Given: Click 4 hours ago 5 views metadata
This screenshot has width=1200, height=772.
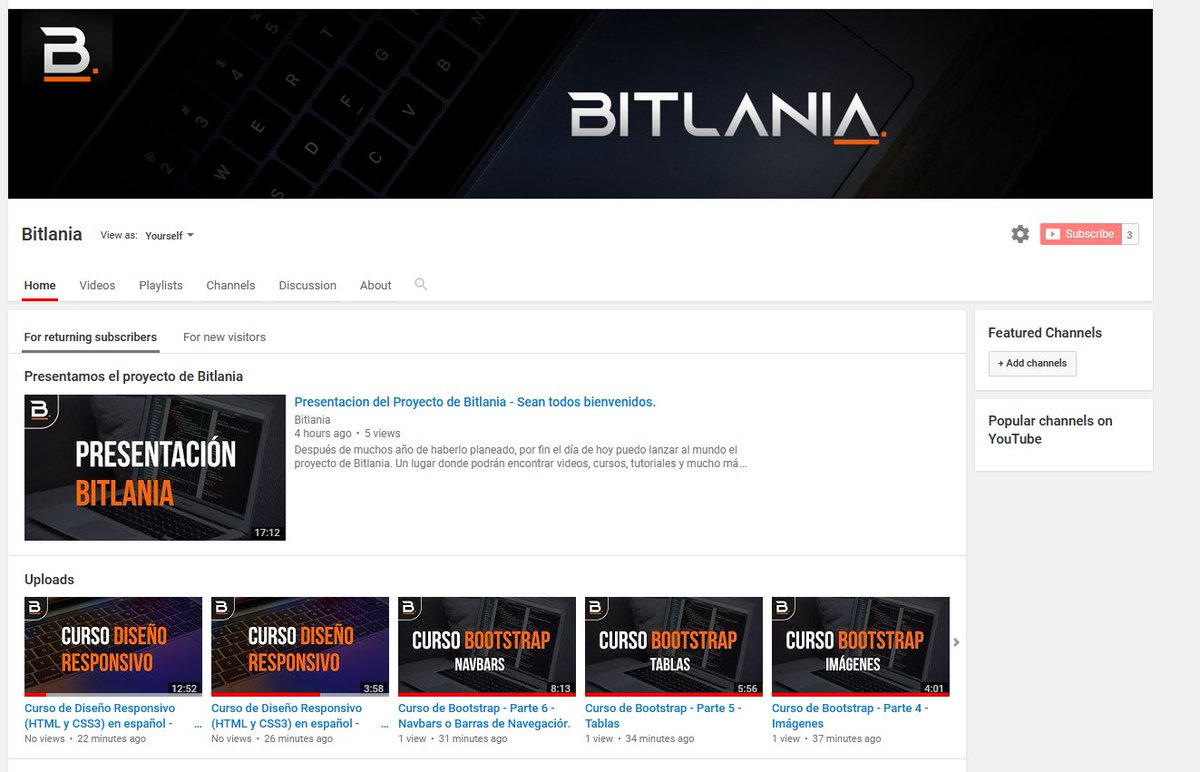Looking at the screenshot, I should coord(347,434).
